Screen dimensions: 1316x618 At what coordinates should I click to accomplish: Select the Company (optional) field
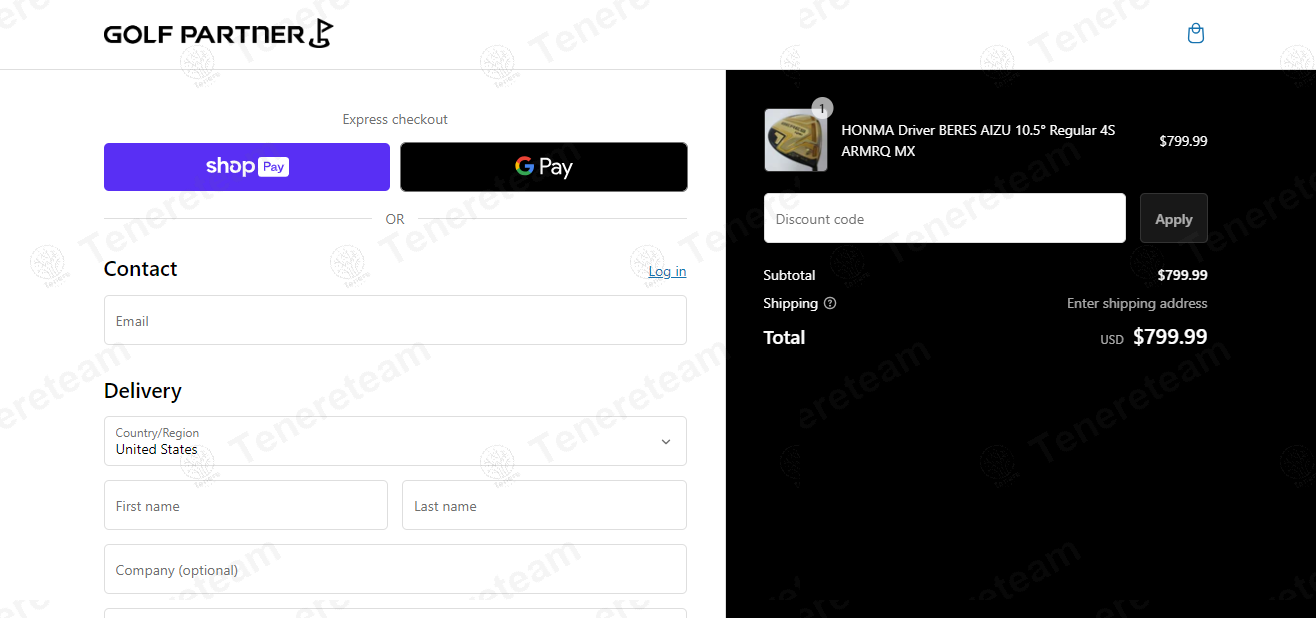click(395, 569)
